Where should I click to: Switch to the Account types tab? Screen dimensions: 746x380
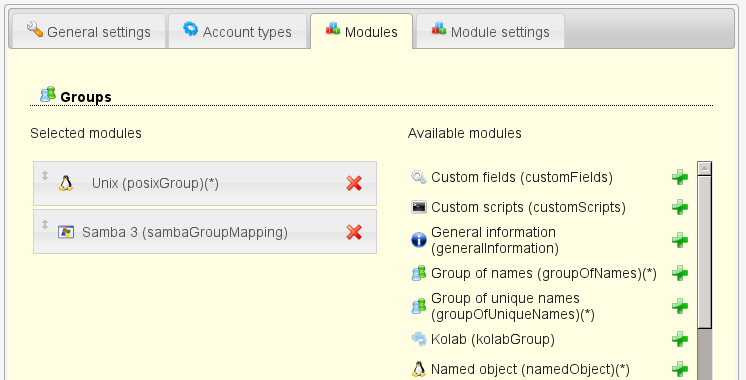point(237,31)
